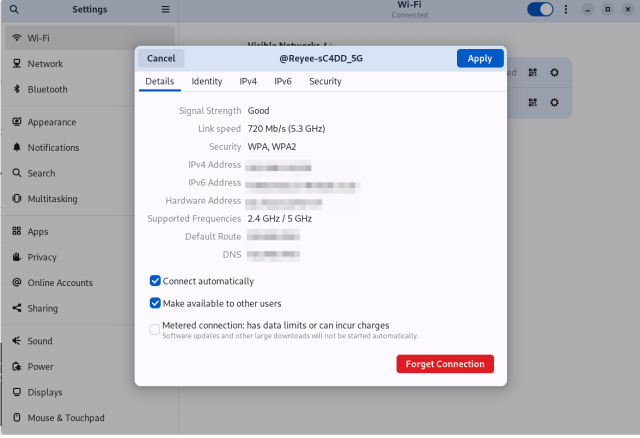Screen dimensions: 640x438
Task: Click the search icon in Settings header
Action: tap(14, 9)
